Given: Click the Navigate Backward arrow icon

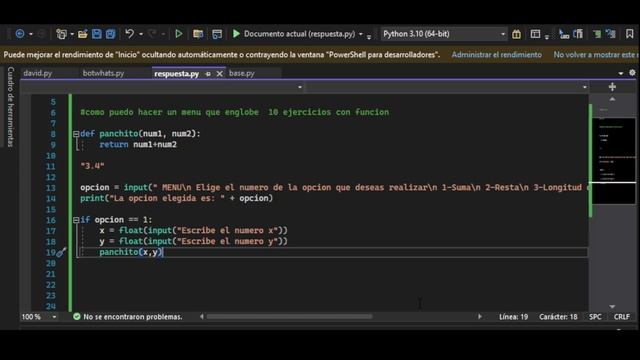Looking at the screenshot, I should (x=20, y=34).
